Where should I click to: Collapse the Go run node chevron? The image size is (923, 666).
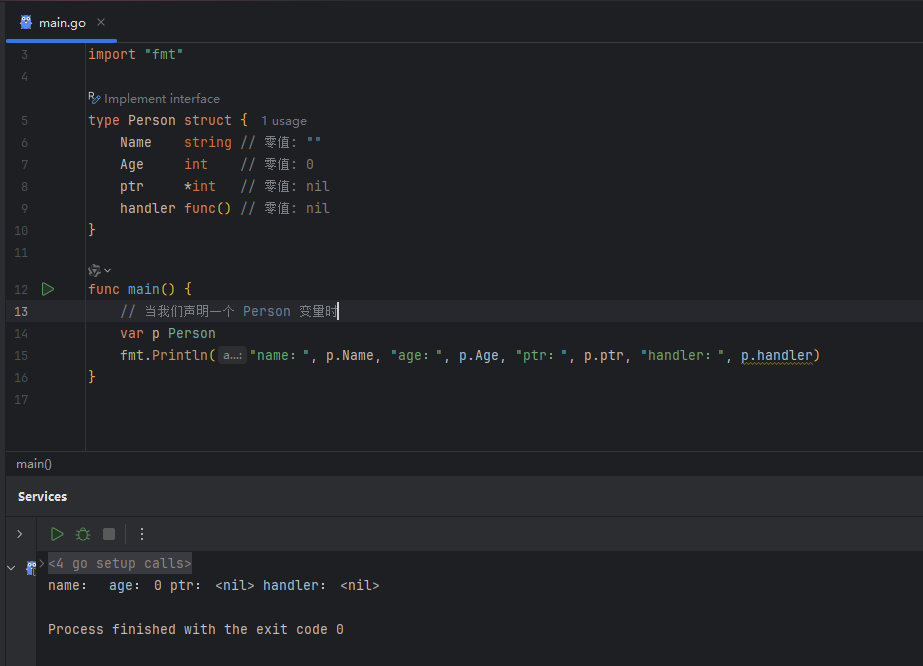pos(11,568)
